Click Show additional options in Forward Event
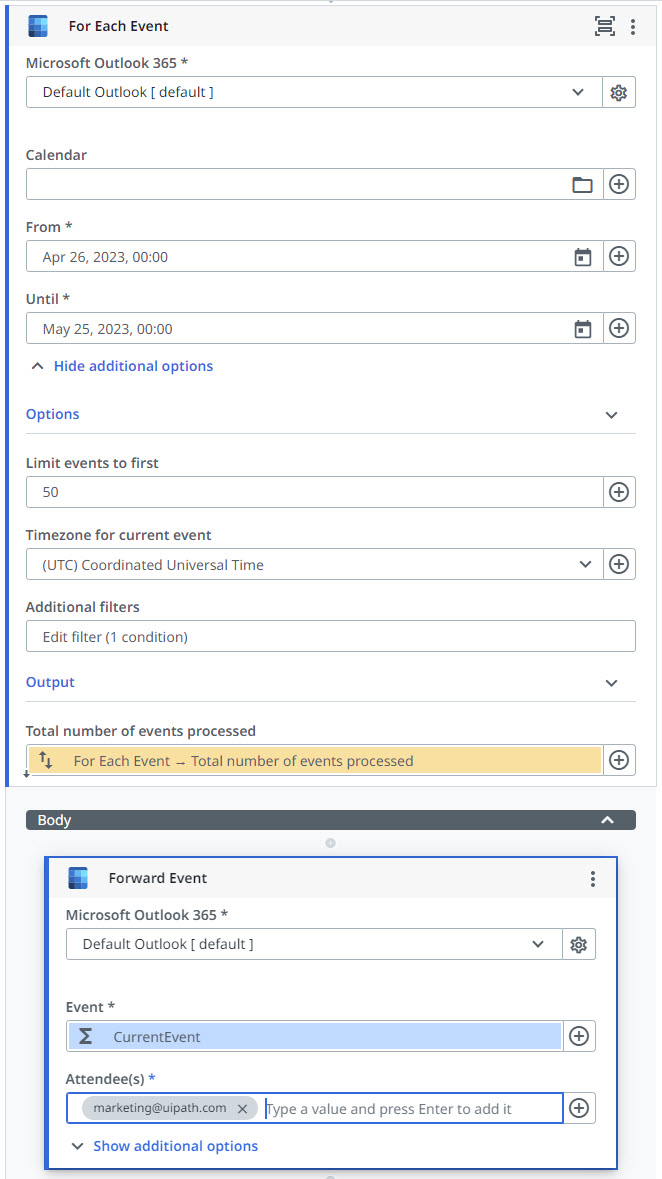 175,1146
